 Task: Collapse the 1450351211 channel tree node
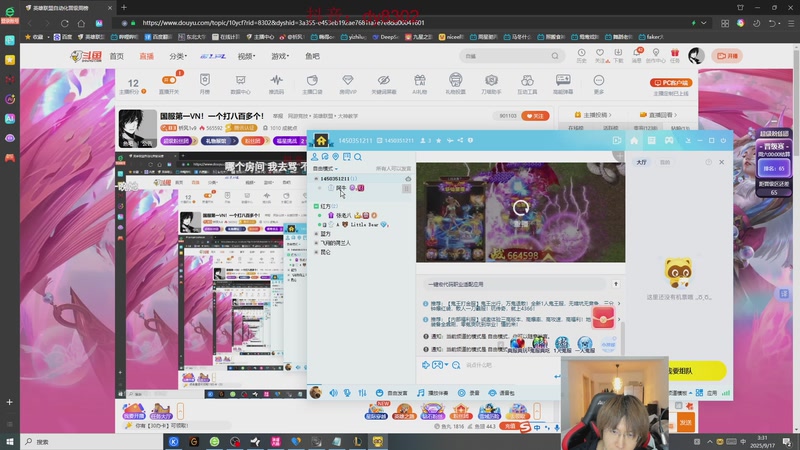coord(316,179)
